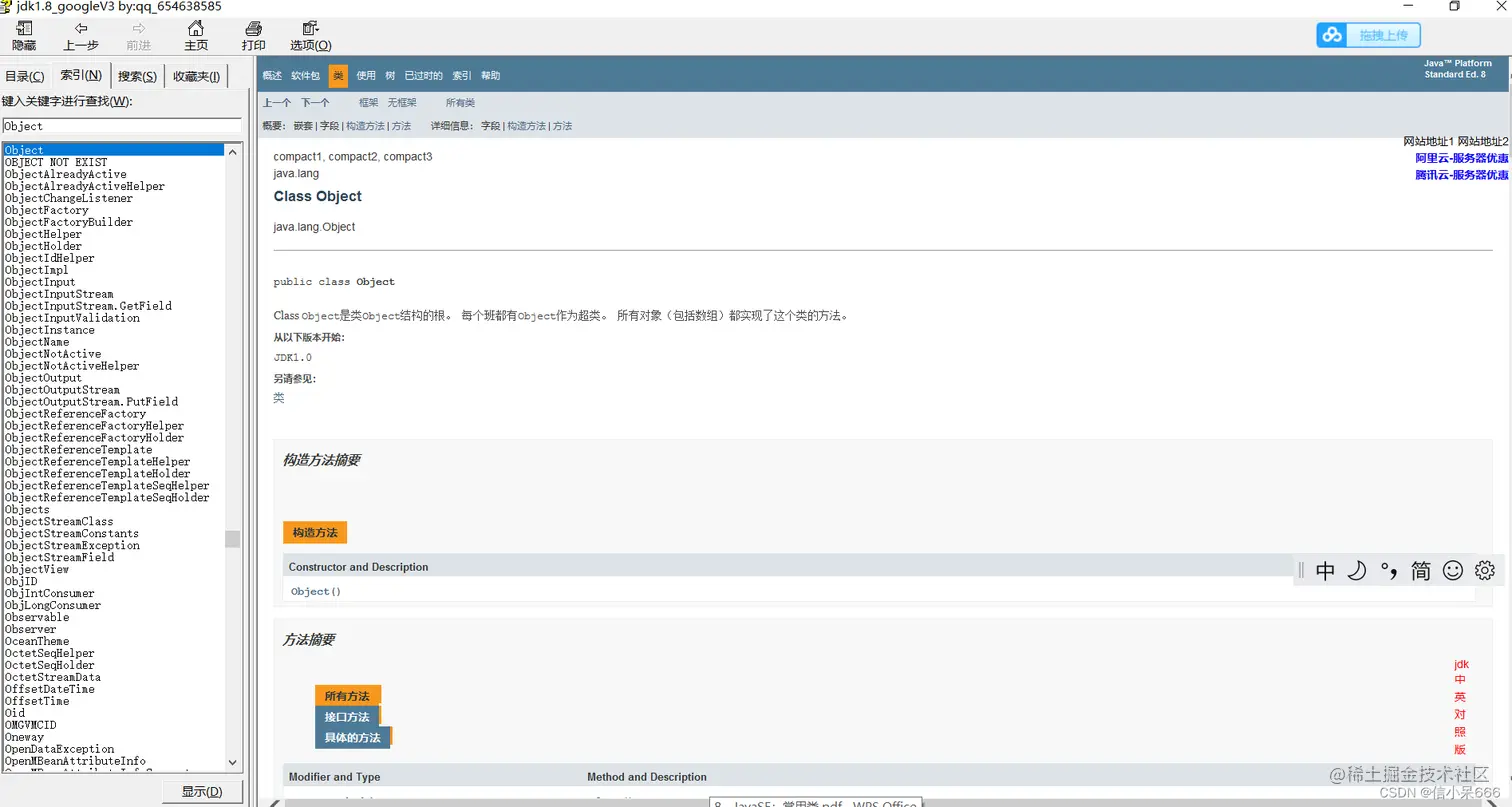This screenshot has width=1512, height=807.
Task: Open 已过时的 in the navigation bar
Action: (424, 76)
